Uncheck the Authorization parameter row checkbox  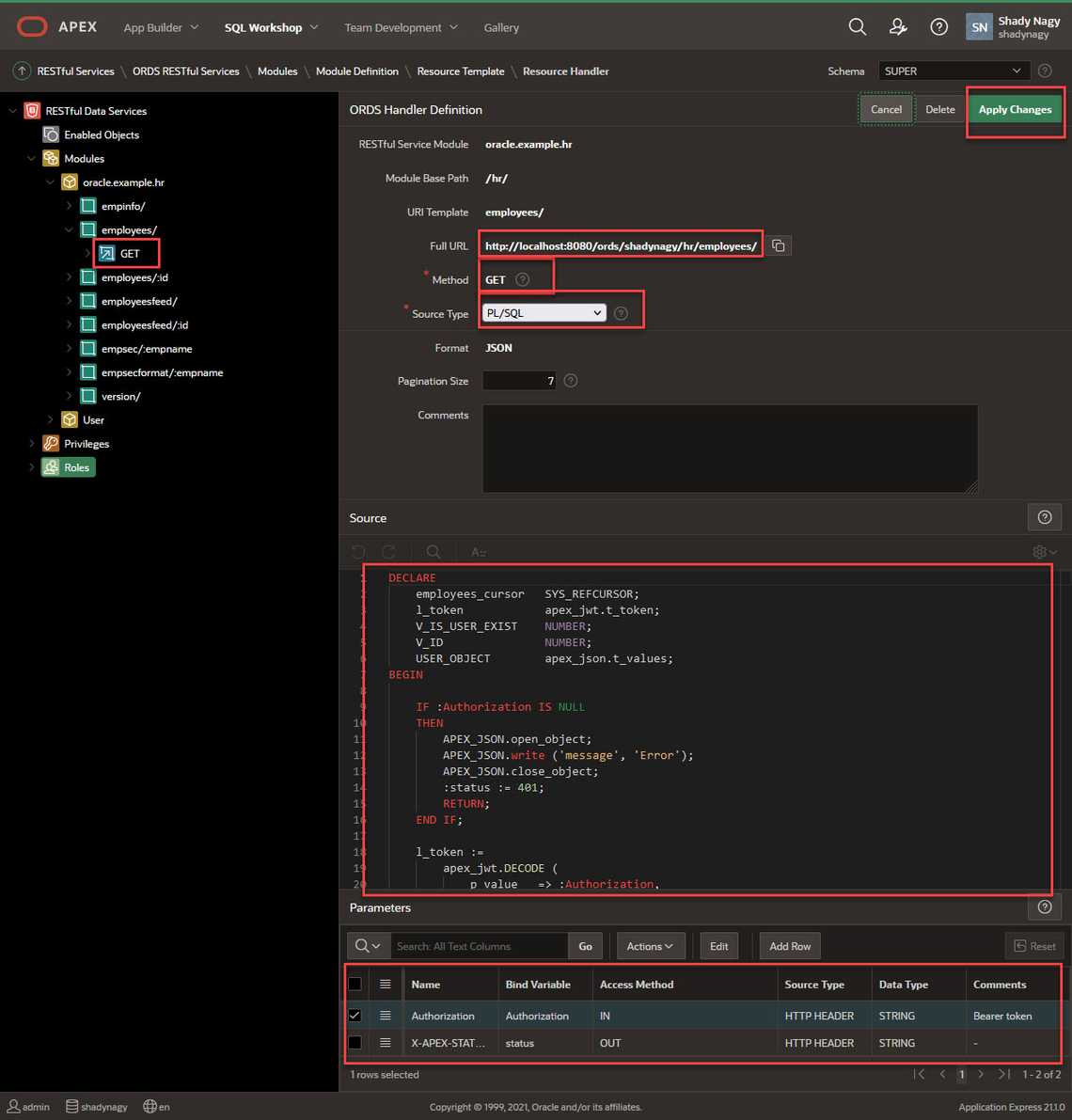(355, 1016)
